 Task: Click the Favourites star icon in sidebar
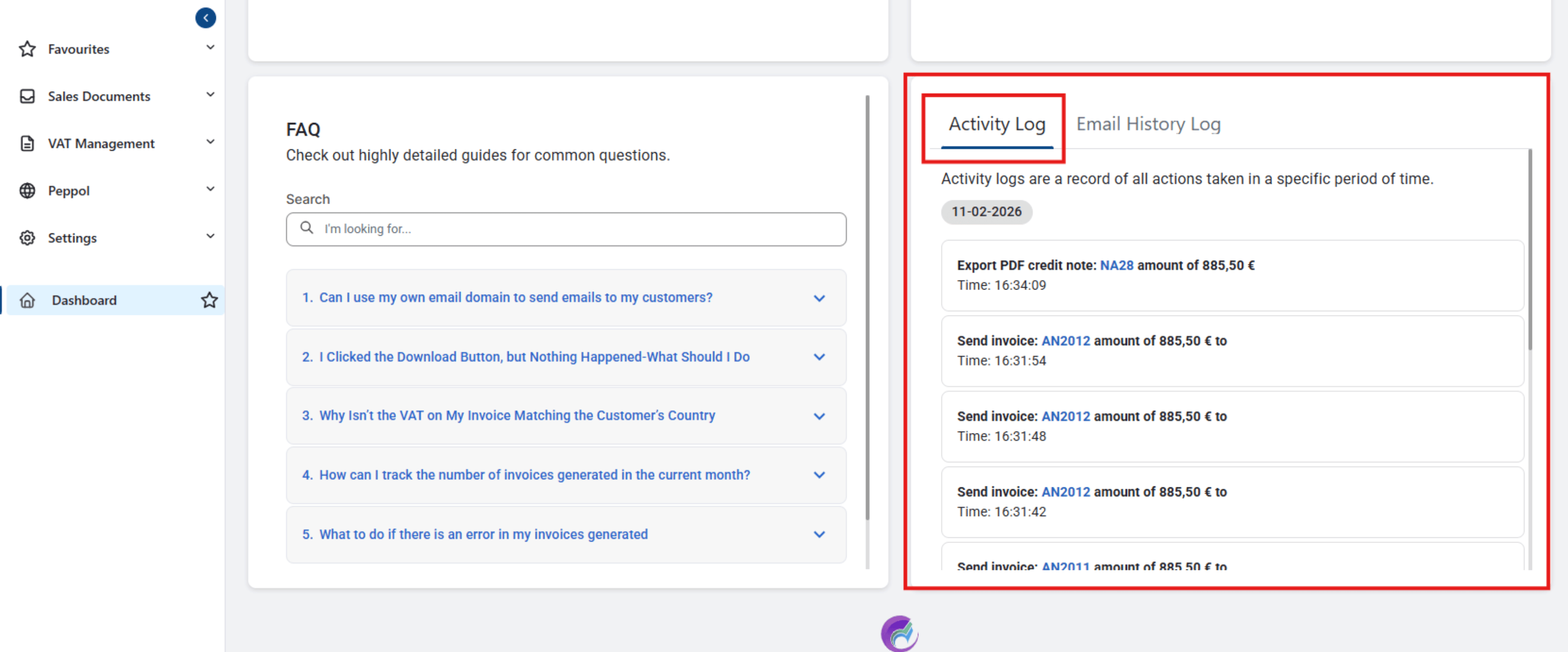tap(27, 49)
